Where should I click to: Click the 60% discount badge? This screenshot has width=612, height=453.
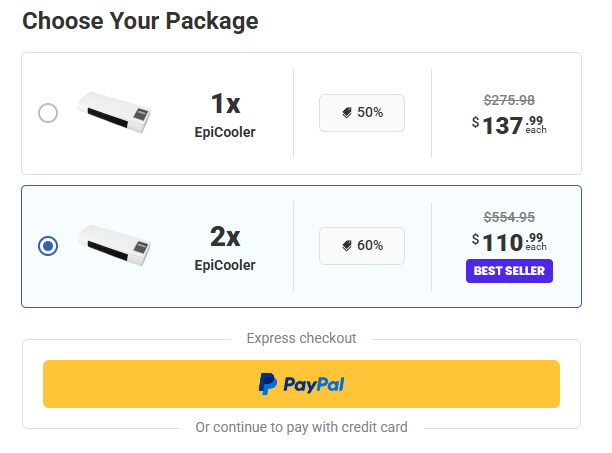(x=362, y=245)
